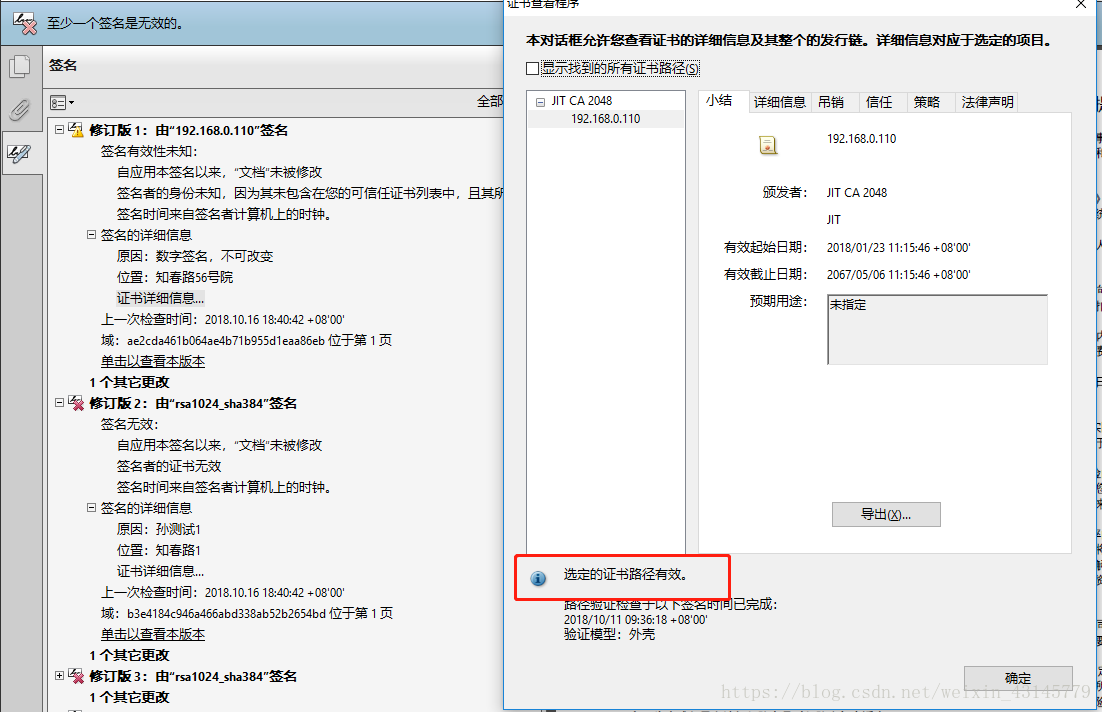
Task: Click the invalid signature icon of revision 2
Action: 76,403
